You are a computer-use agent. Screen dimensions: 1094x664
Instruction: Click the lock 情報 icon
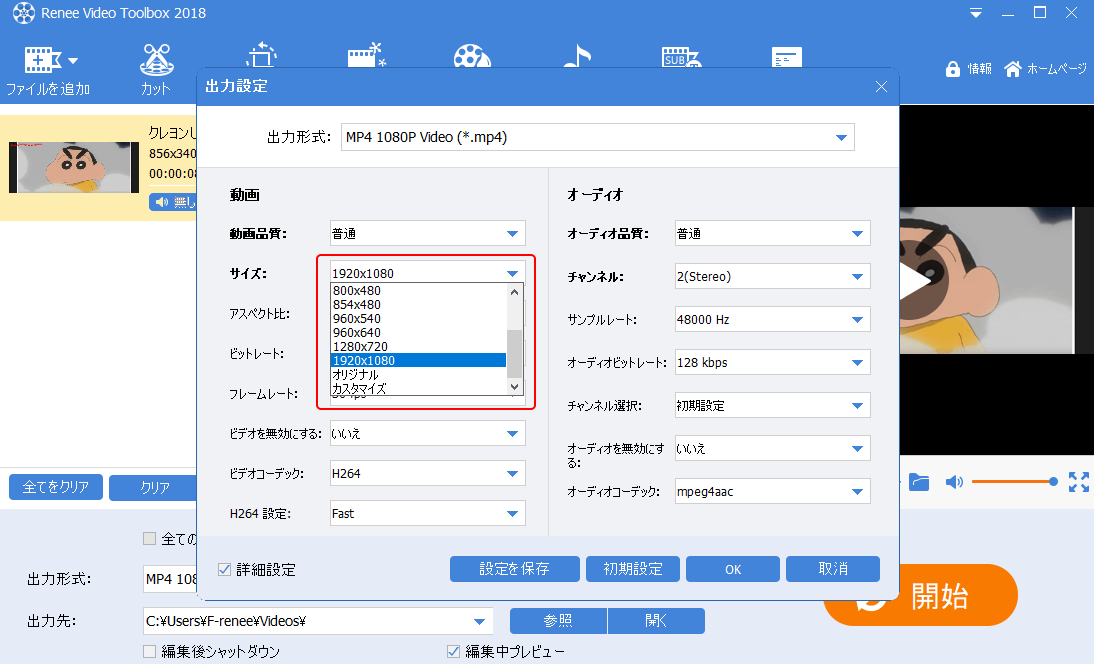point(952,69)
